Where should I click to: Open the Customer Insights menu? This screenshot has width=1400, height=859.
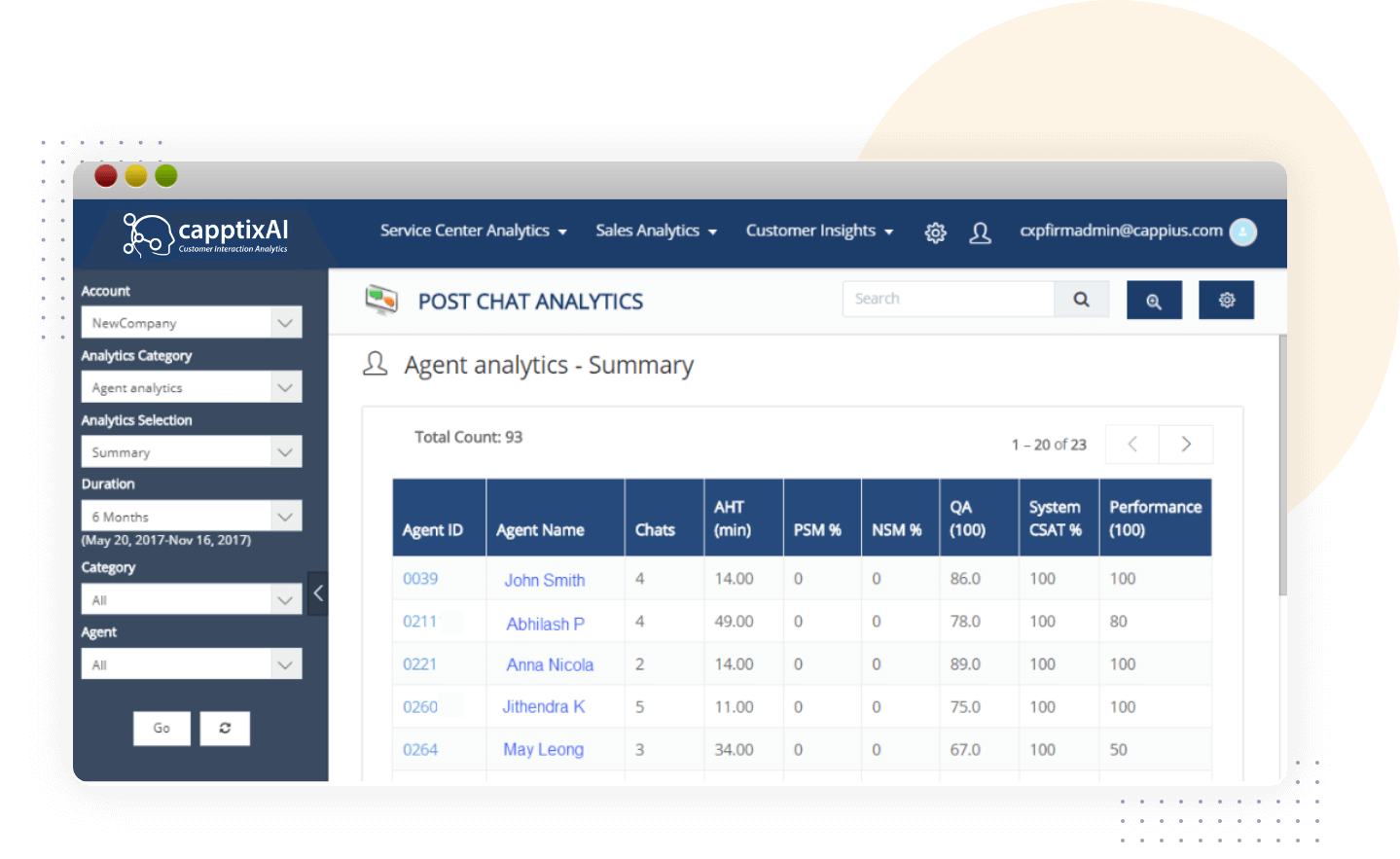click(x=819, y=231)
